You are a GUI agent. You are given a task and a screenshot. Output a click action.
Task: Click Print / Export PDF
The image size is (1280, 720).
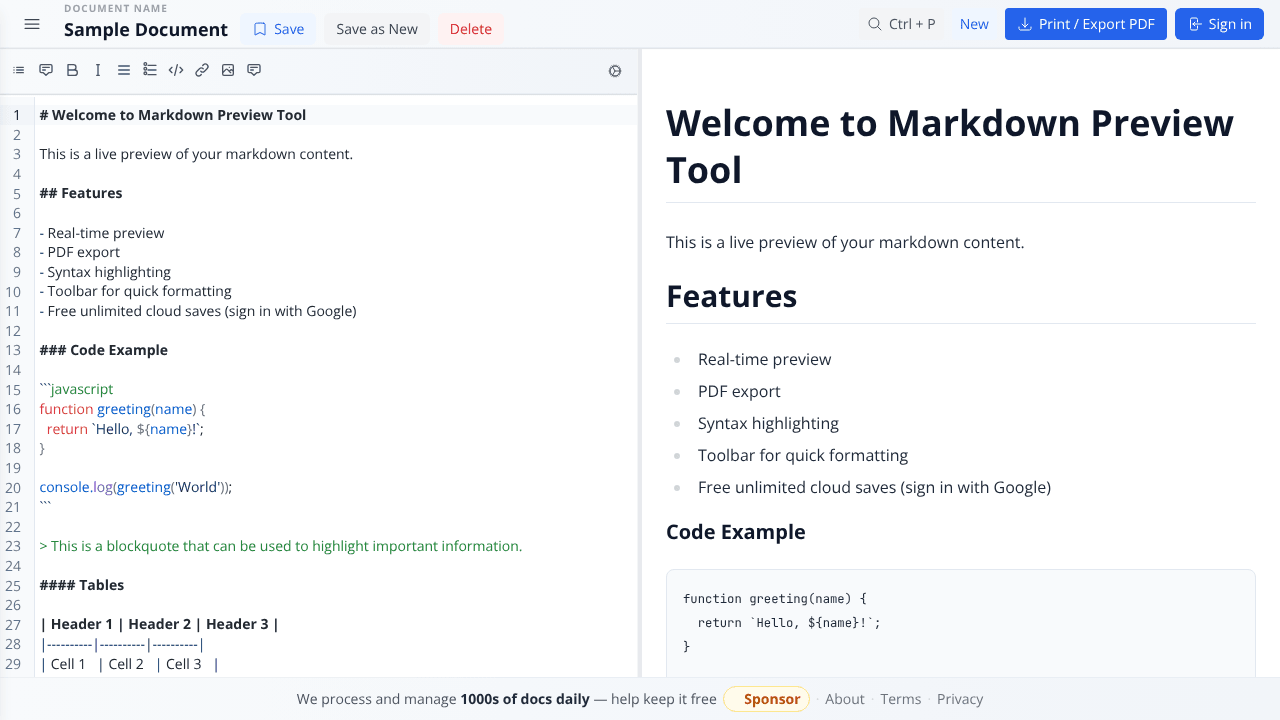(1086, 24)
